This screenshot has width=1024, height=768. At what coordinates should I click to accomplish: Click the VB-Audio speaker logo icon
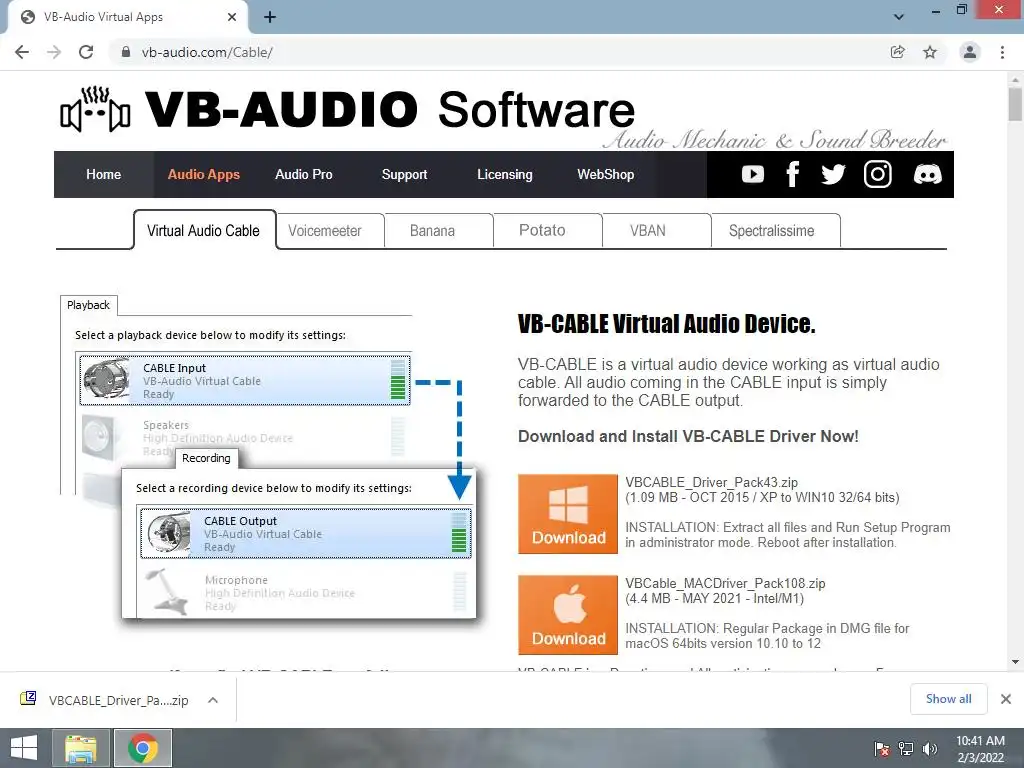[95, 109]
